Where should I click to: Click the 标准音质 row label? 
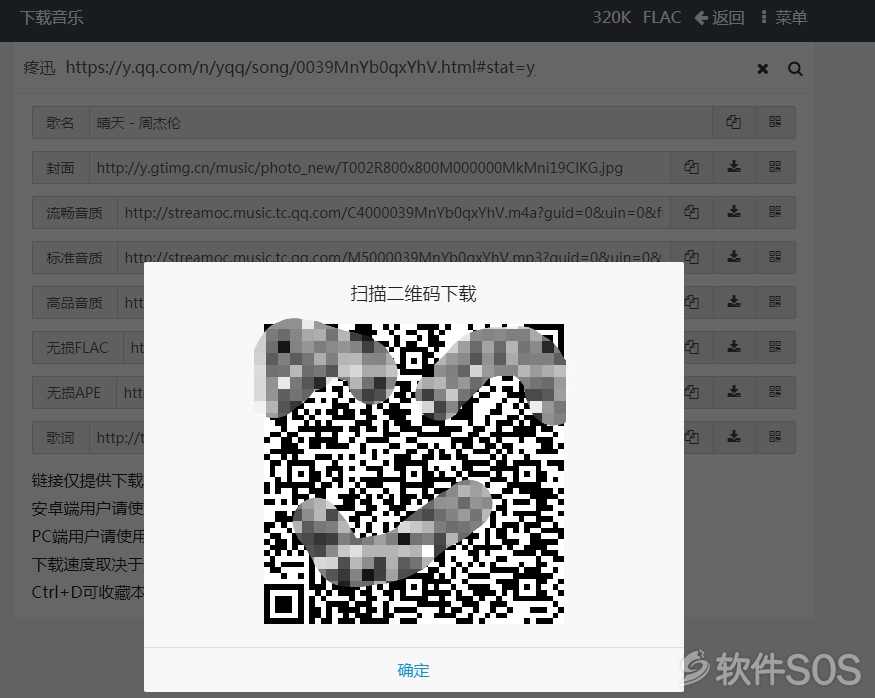pyautogui.click(x=75, y=257)
